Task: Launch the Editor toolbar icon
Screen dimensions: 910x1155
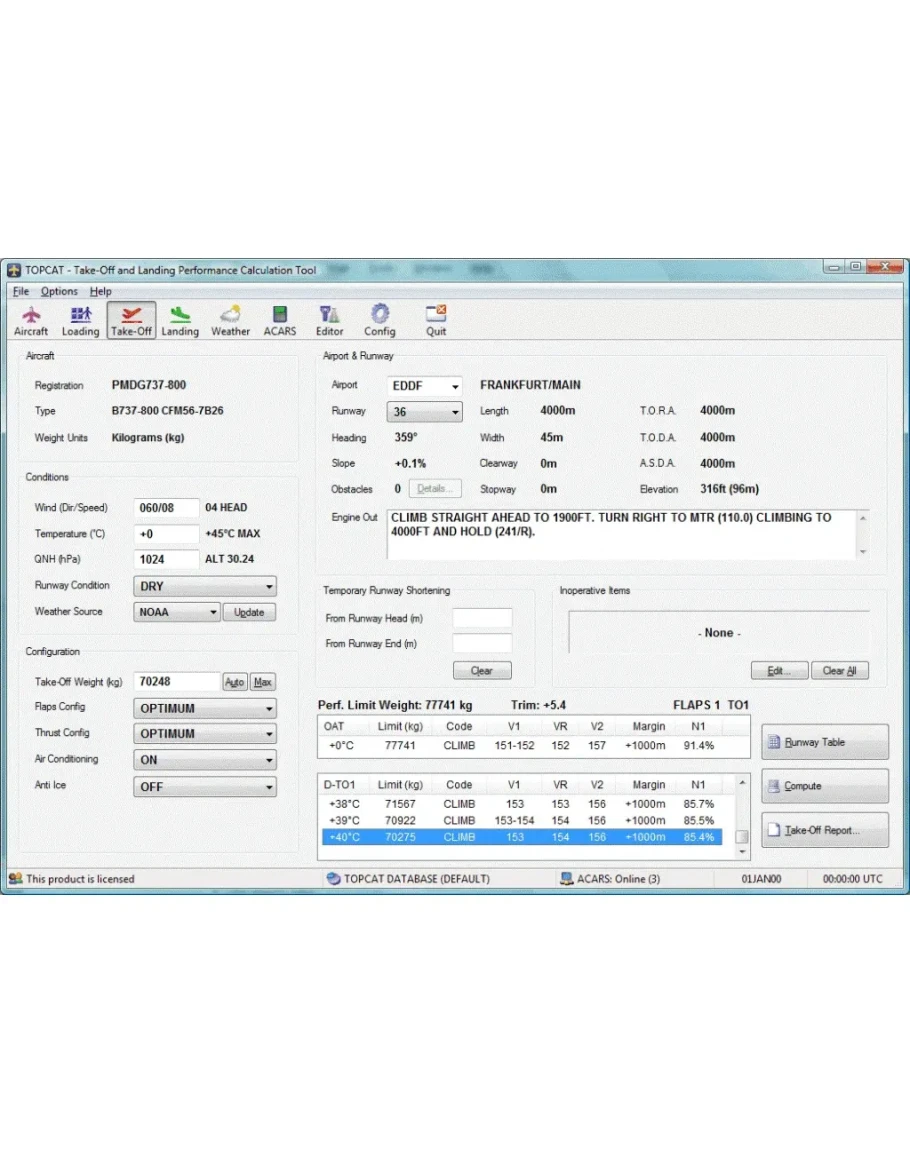Action: pyautogui.click(x=329, y=320)
